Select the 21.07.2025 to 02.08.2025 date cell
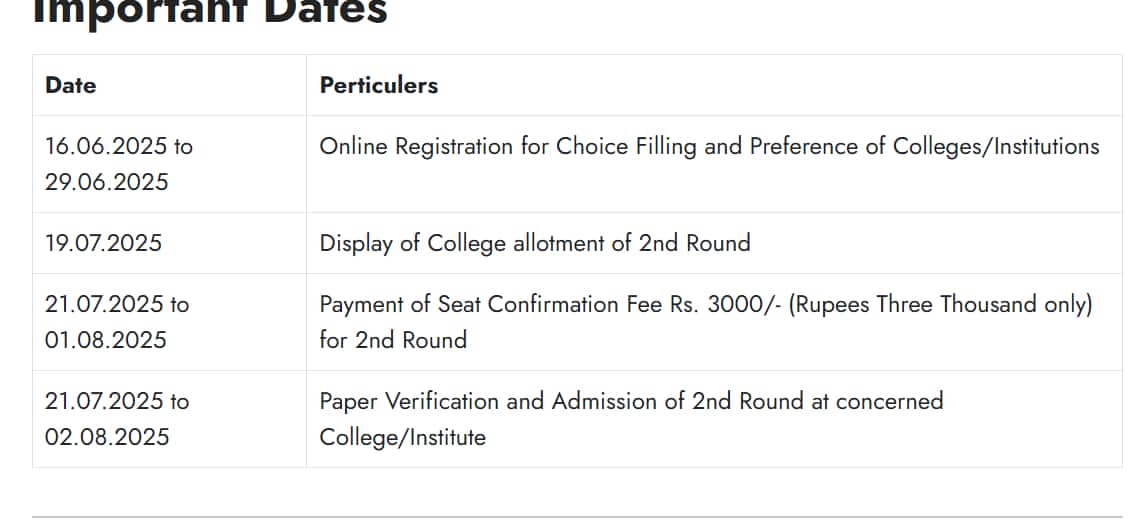This screenshot has height=520, width=1138. (169, 419)
